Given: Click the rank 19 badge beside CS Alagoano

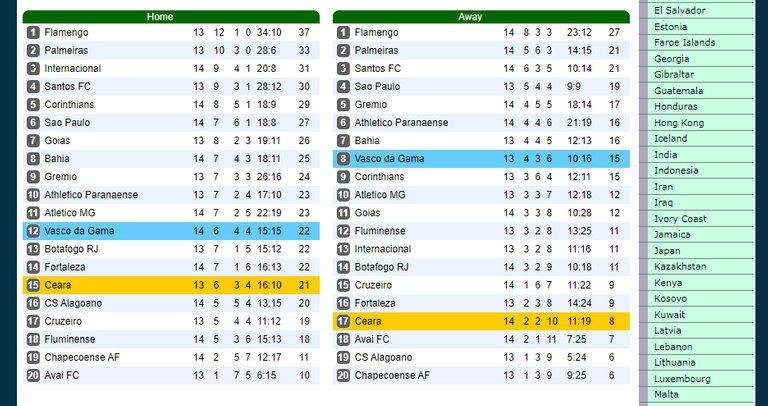Looking at the screenshot, I should [x=343, y=358].
